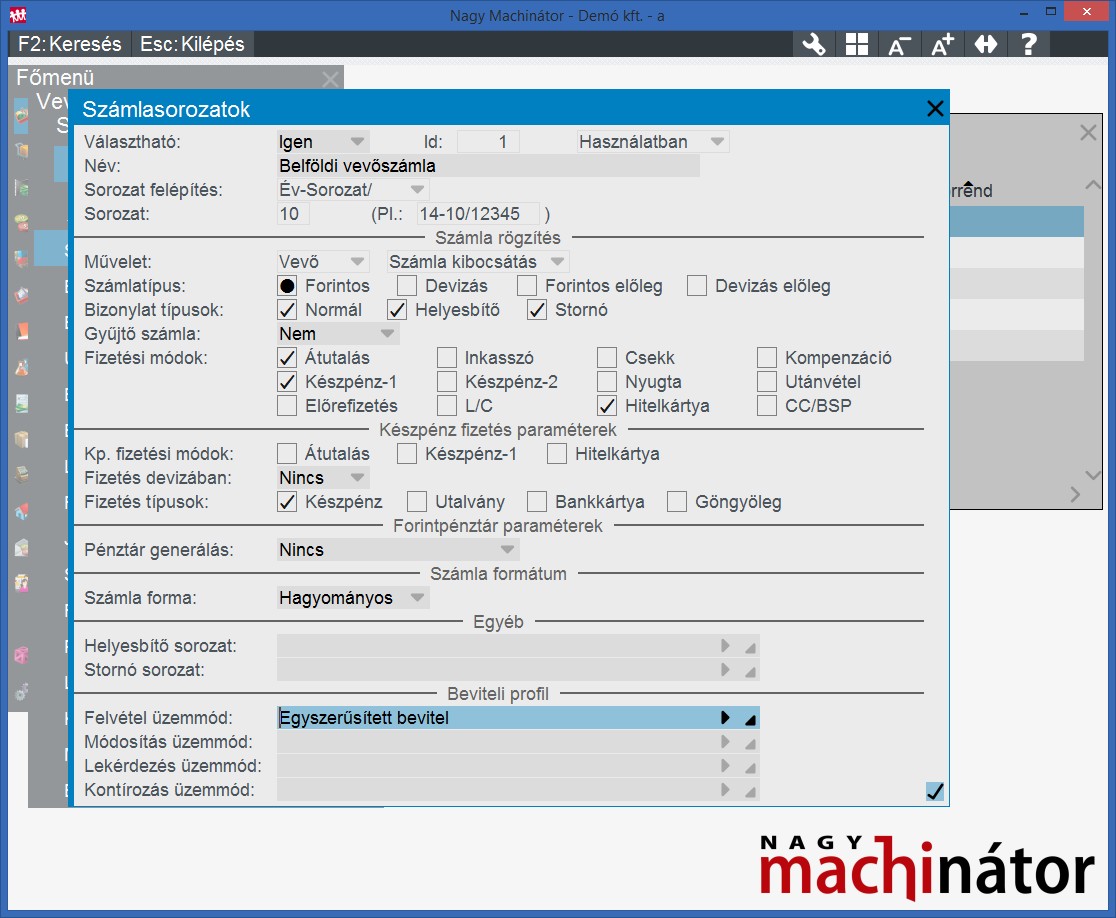Increase font size with A+ icon
Screen dimensions: 1116x918
coord(942,44)
